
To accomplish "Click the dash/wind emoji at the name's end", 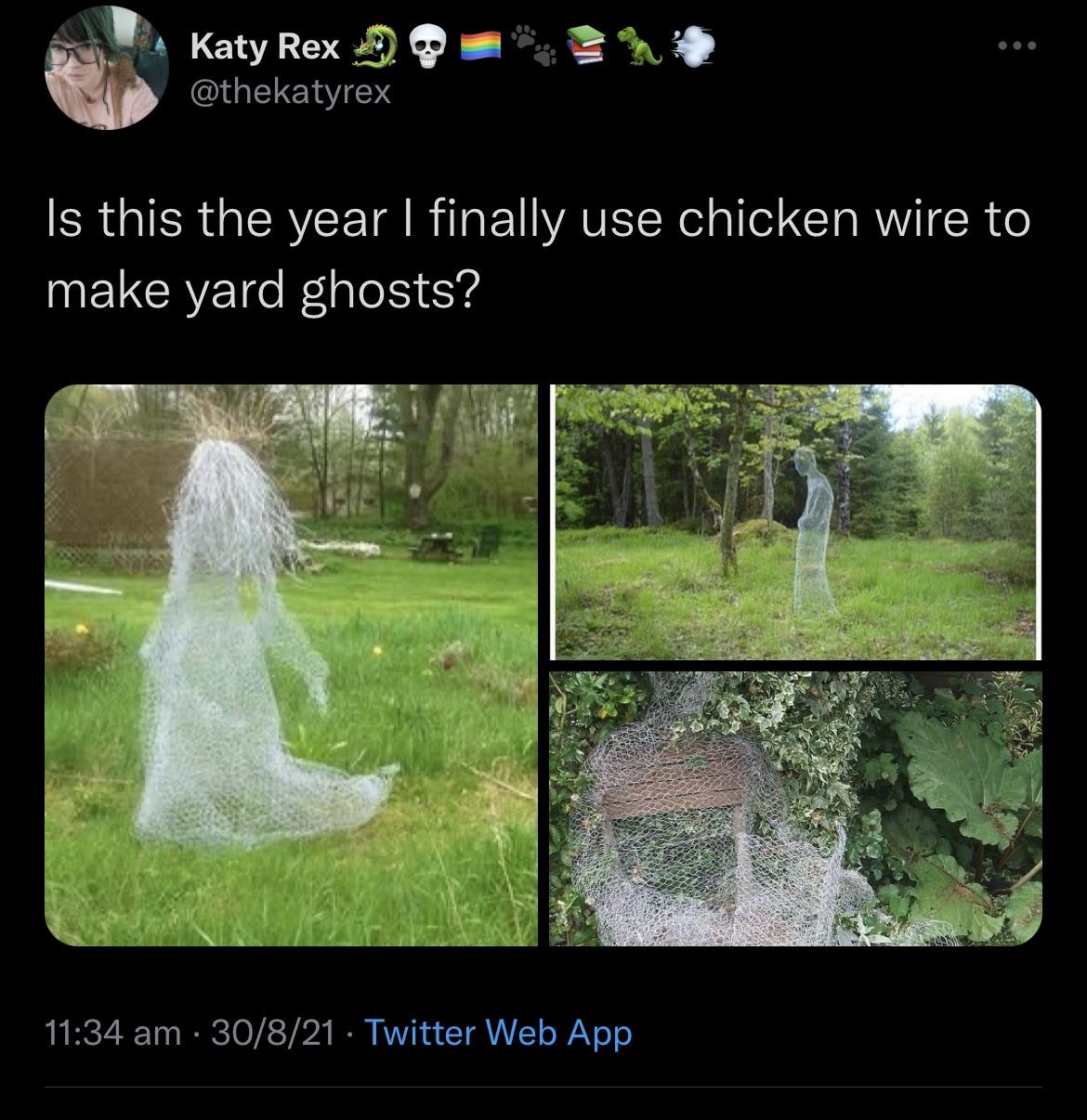I will pyautogui.click(x=691, y=45).
